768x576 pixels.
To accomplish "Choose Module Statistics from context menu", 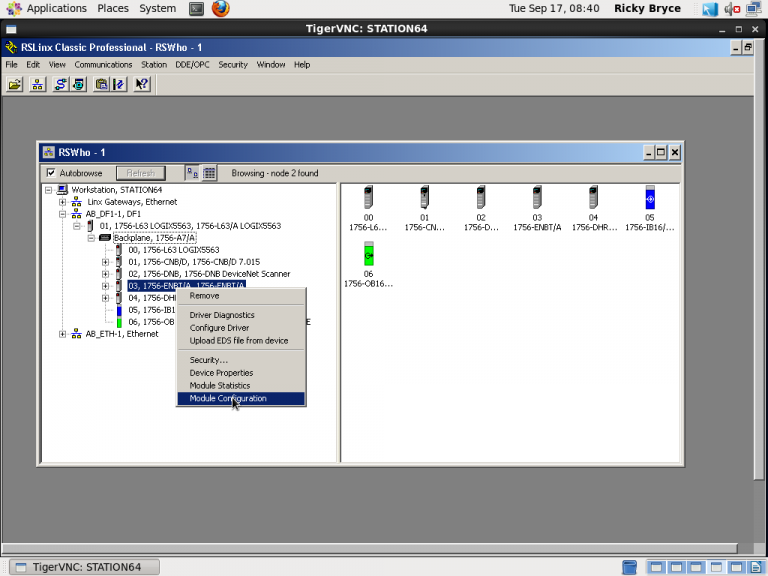I will point(240,386).
